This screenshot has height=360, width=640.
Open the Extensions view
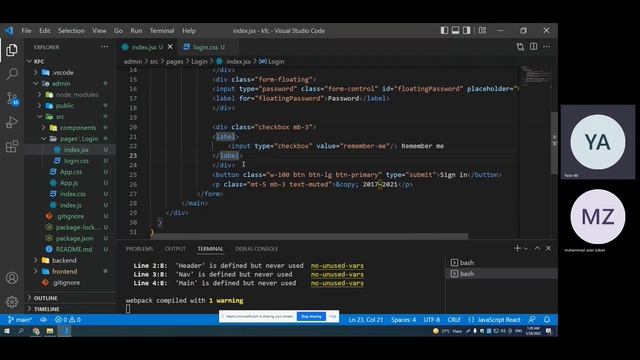[x=12, y=146]
